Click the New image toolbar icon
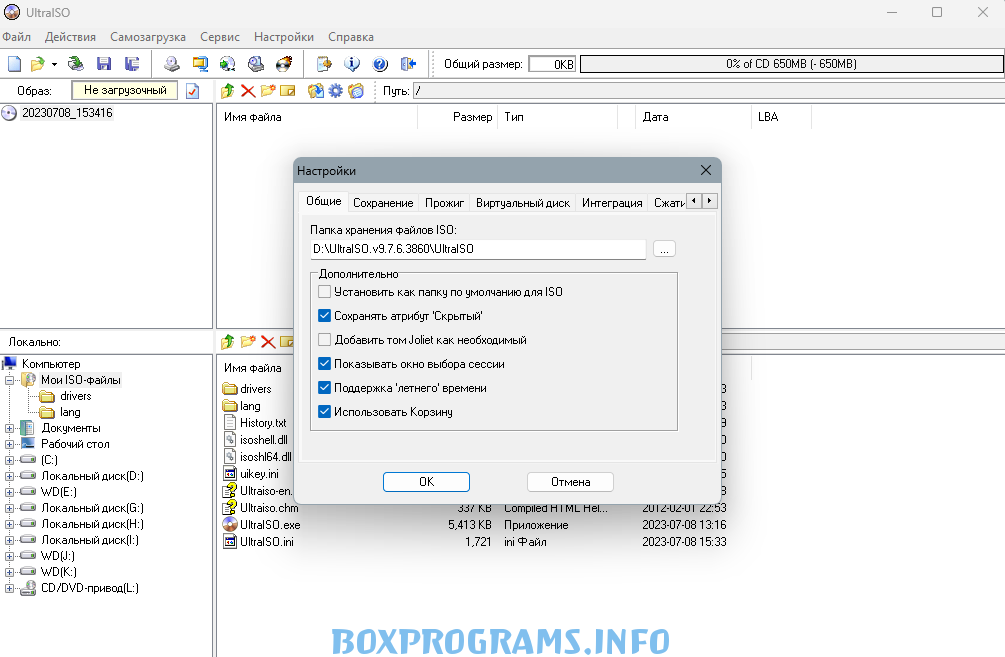 click(x=14, y=63)
